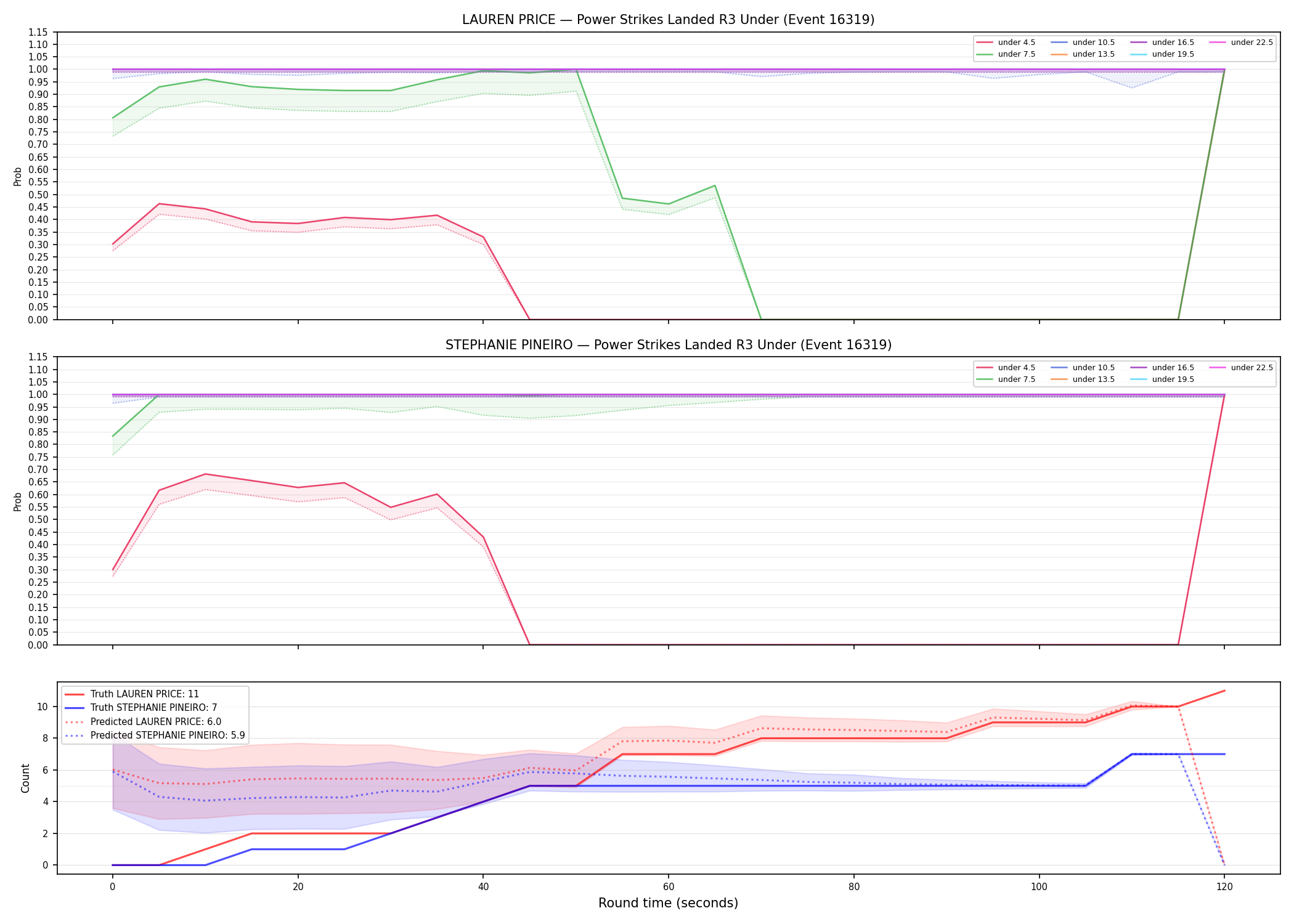The height and width of the screenshot is (924, 1294).
Task: Click the 'Prob' axis label of Lauren Price chart
Action: click(18, 176)
